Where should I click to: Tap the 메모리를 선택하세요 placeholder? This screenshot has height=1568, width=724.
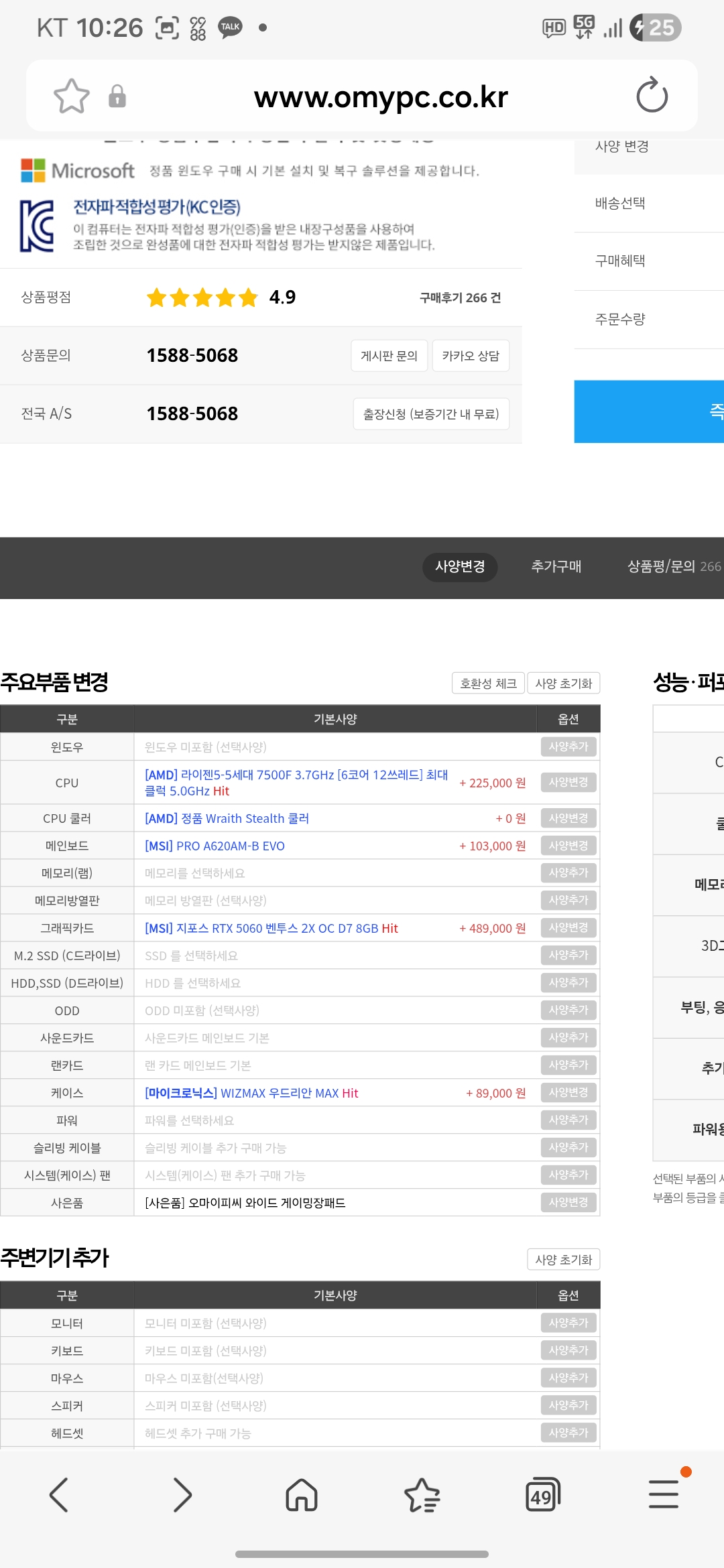[195, 874]
